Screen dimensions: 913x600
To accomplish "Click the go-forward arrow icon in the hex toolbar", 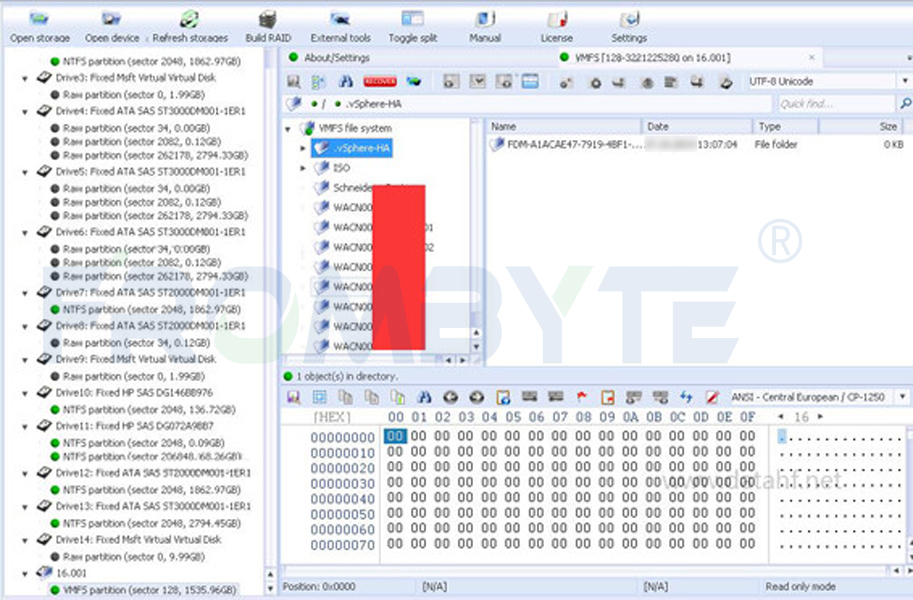I will tap(477, 397).
